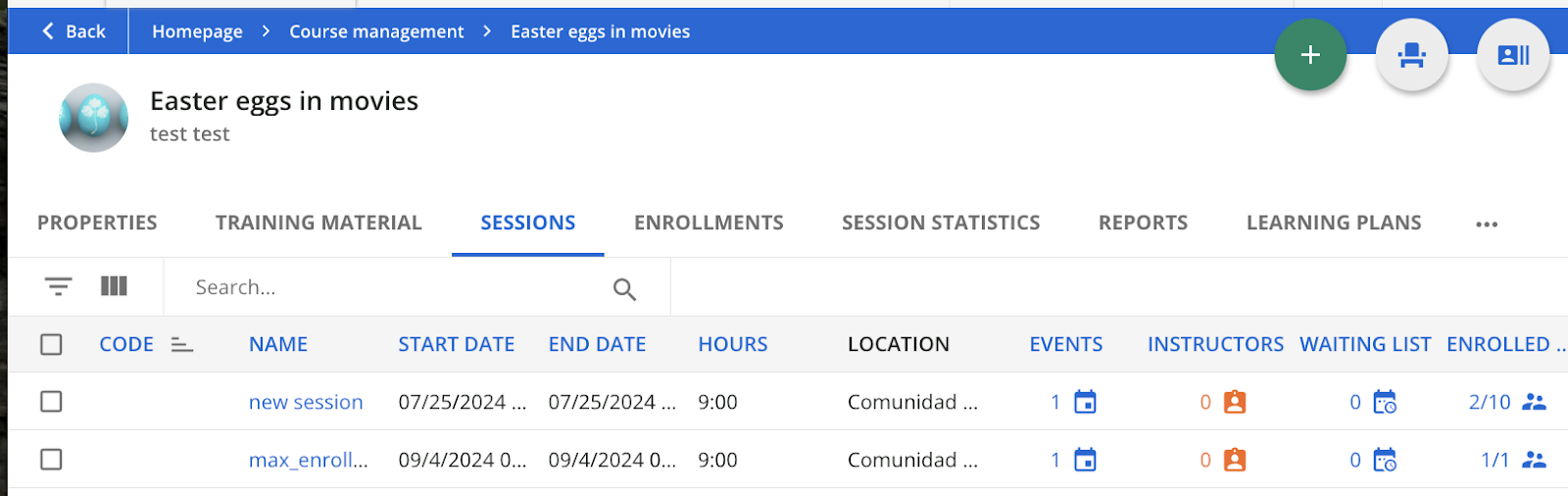Open waiting list icon for new session
Image resolution: width=1568 pixels, height=496 pixels.
(1385, 402)
